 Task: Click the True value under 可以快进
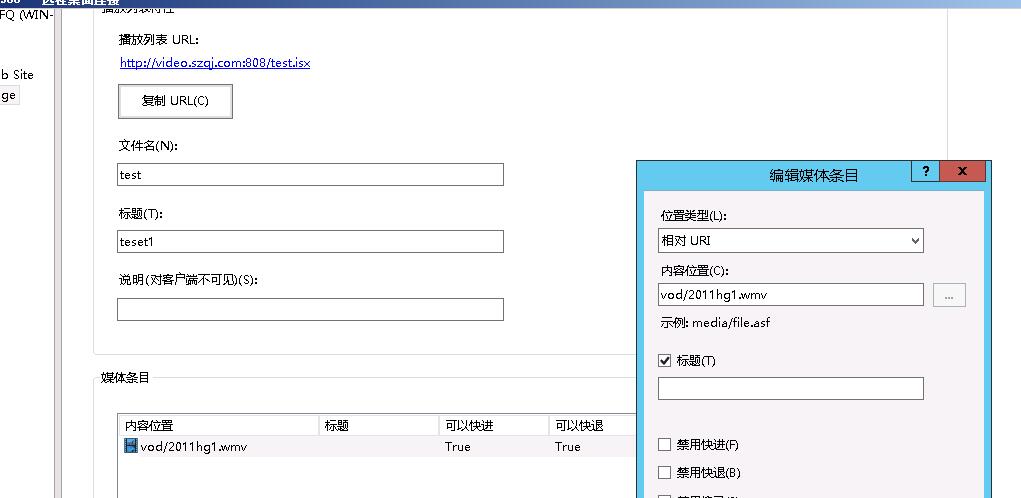pos(458,447)
